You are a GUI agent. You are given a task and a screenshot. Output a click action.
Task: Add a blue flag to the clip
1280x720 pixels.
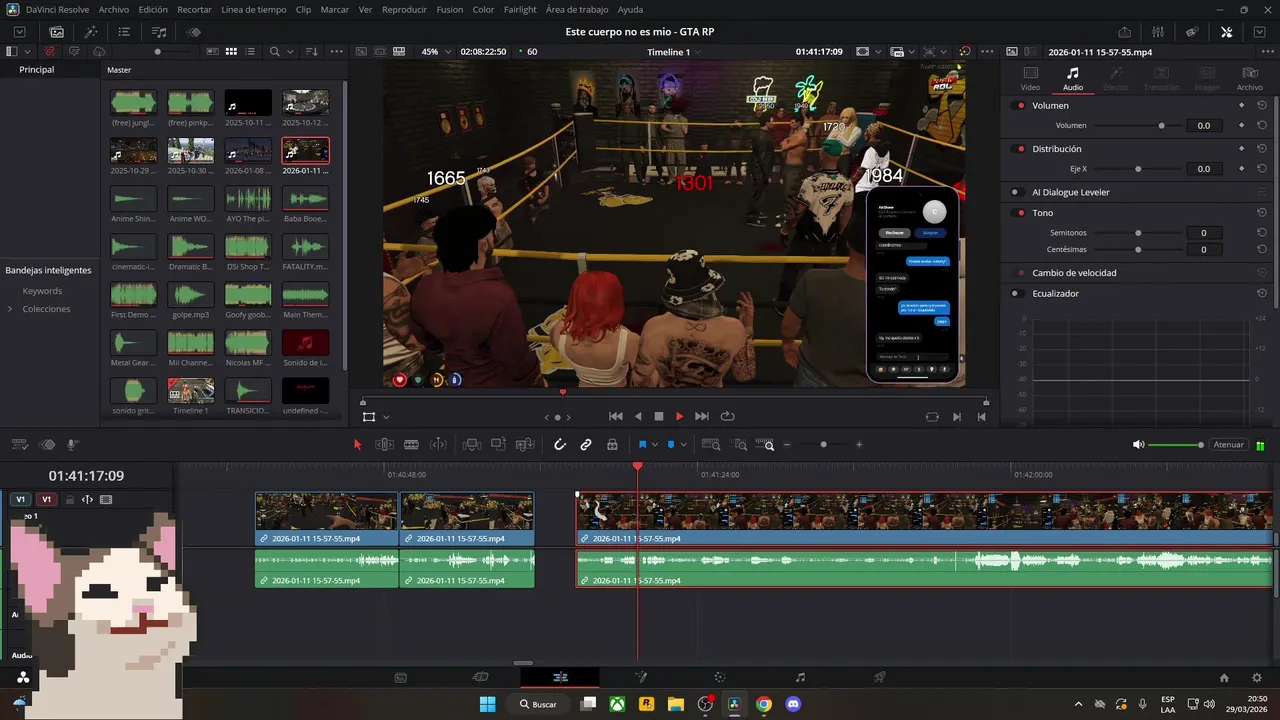click(642, 445)
